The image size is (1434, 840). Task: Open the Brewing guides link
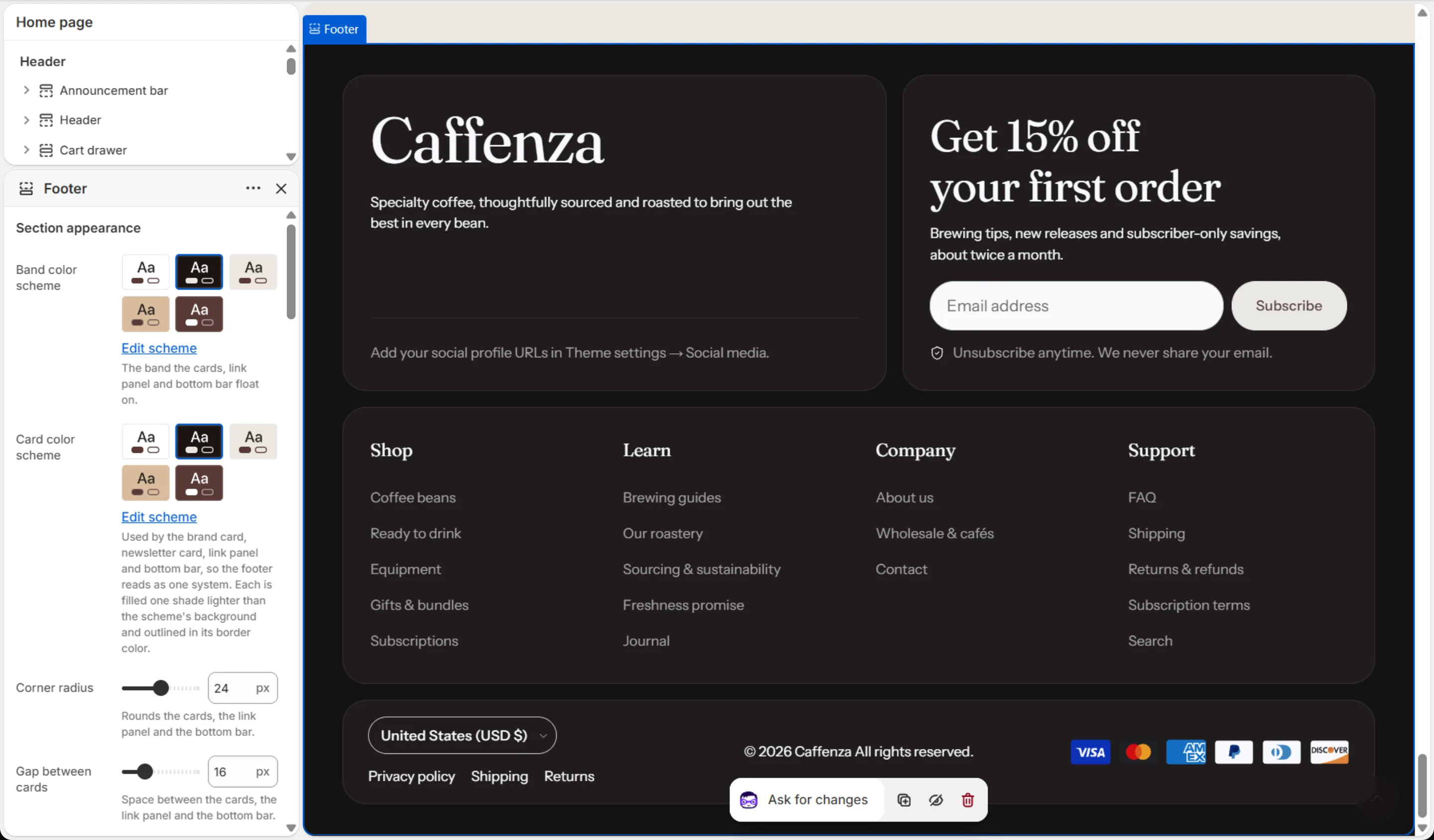tap(672, 498)
